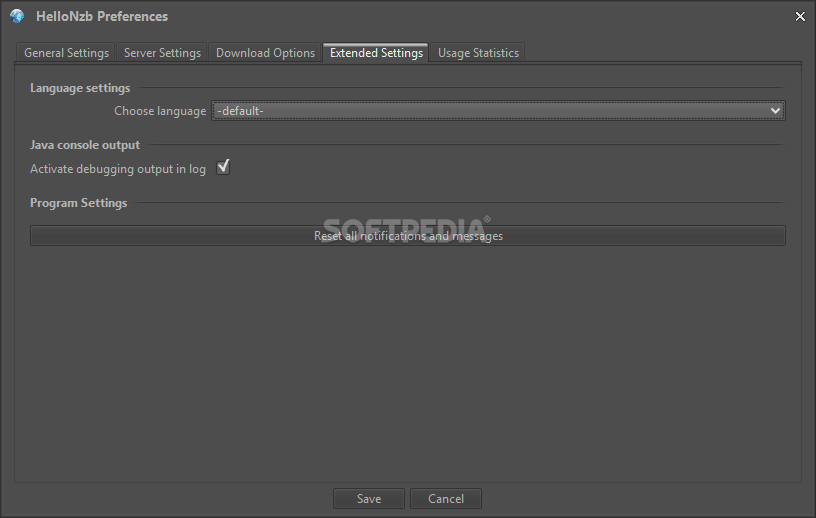Click the Program Settings heading

pyautogui.click(x=79, y=203)
